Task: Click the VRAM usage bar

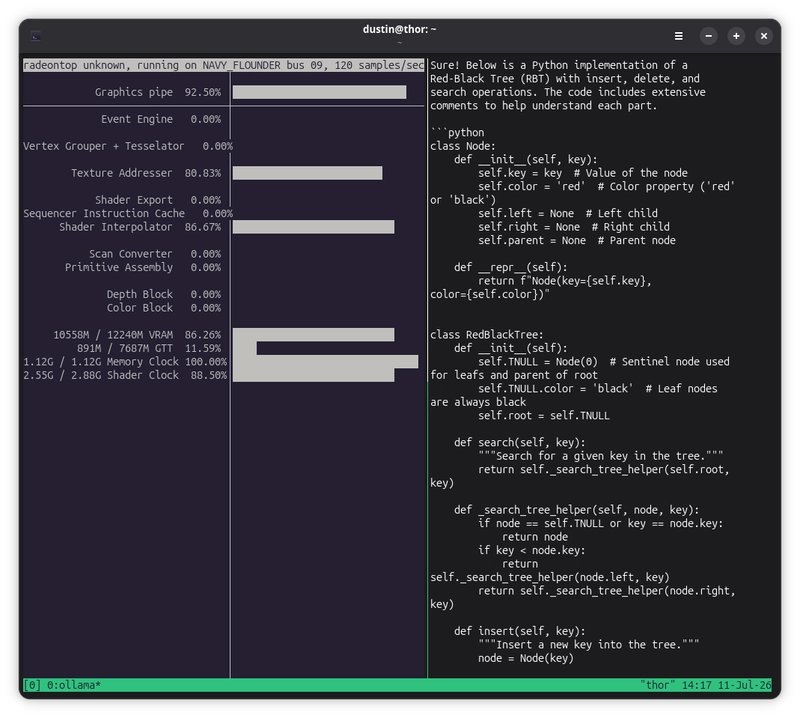Action: [313, 335]
